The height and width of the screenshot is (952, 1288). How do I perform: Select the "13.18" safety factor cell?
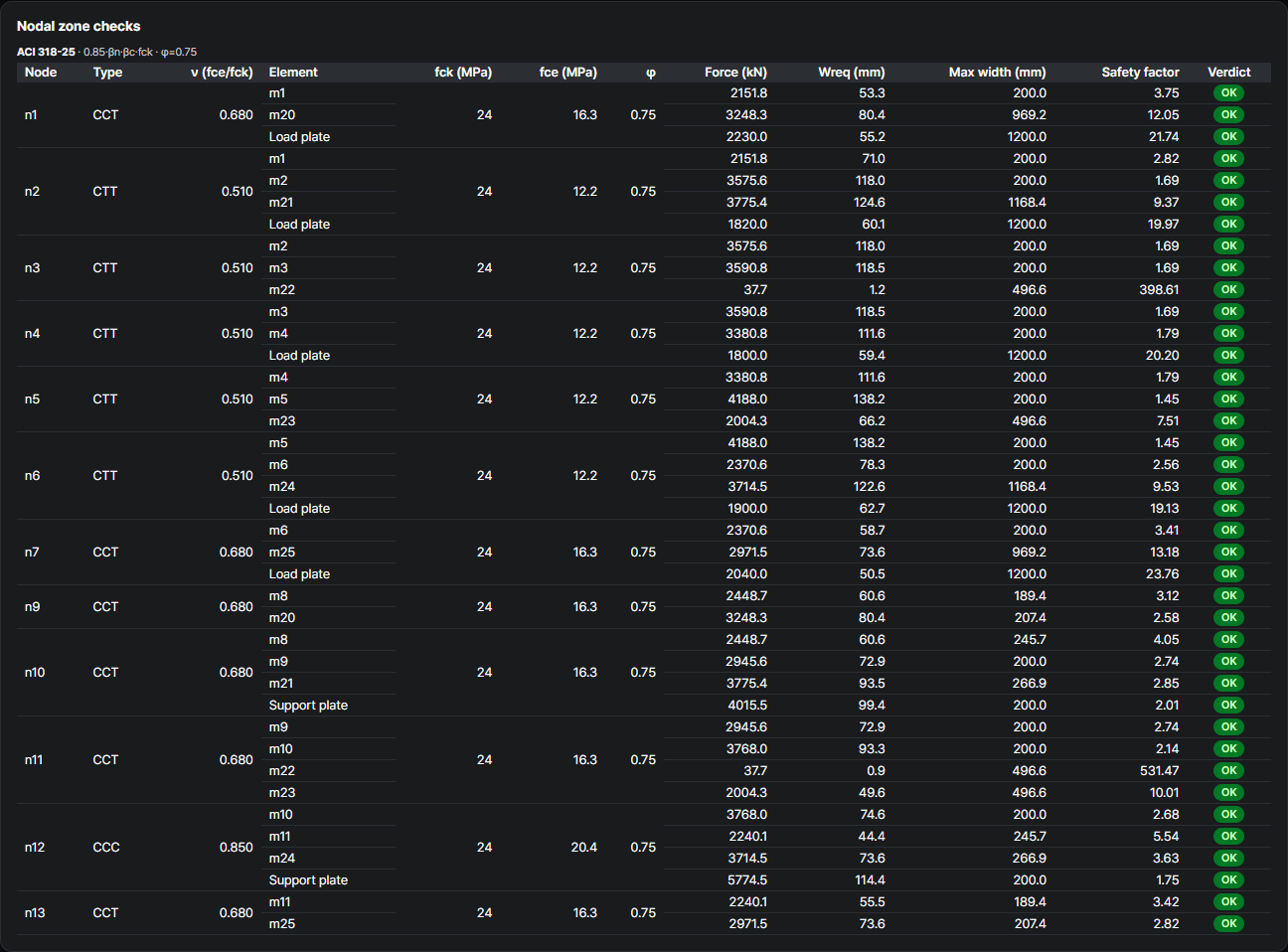point(1165,553)
